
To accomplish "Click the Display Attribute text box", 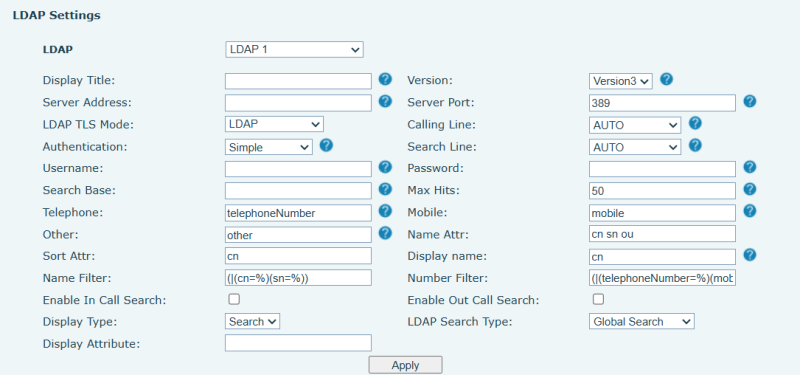I will [298, 343].
